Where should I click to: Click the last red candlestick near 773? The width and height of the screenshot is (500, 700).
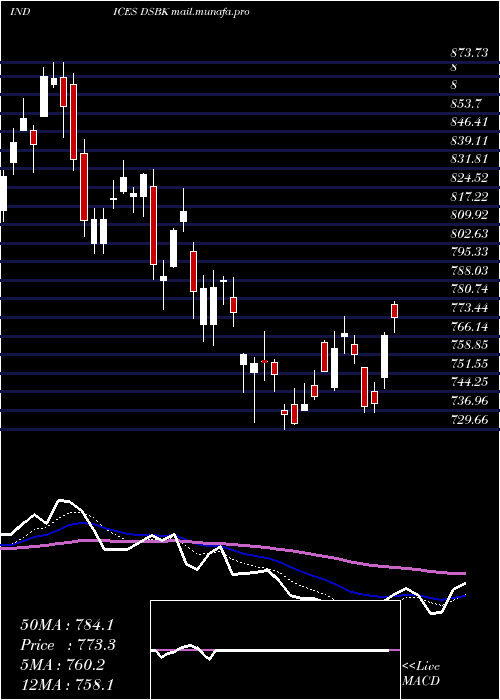394,311
